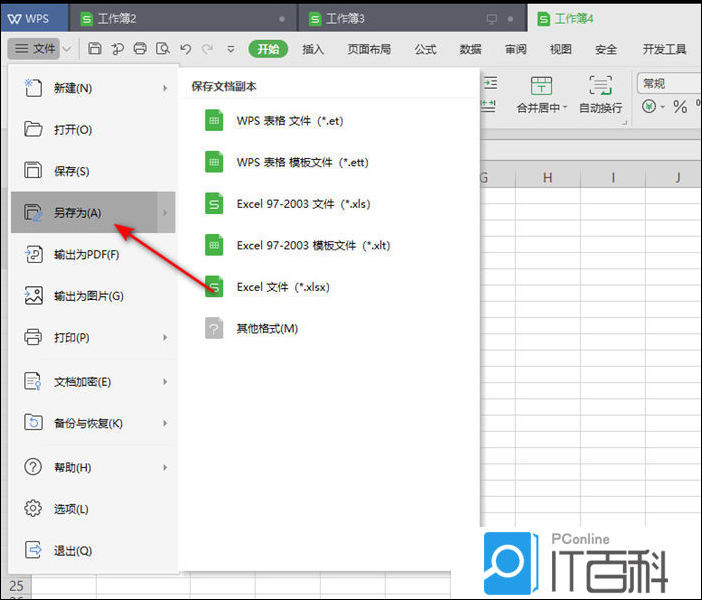Switch to the 工作簿3 document tab

click(x=412, y=18)
